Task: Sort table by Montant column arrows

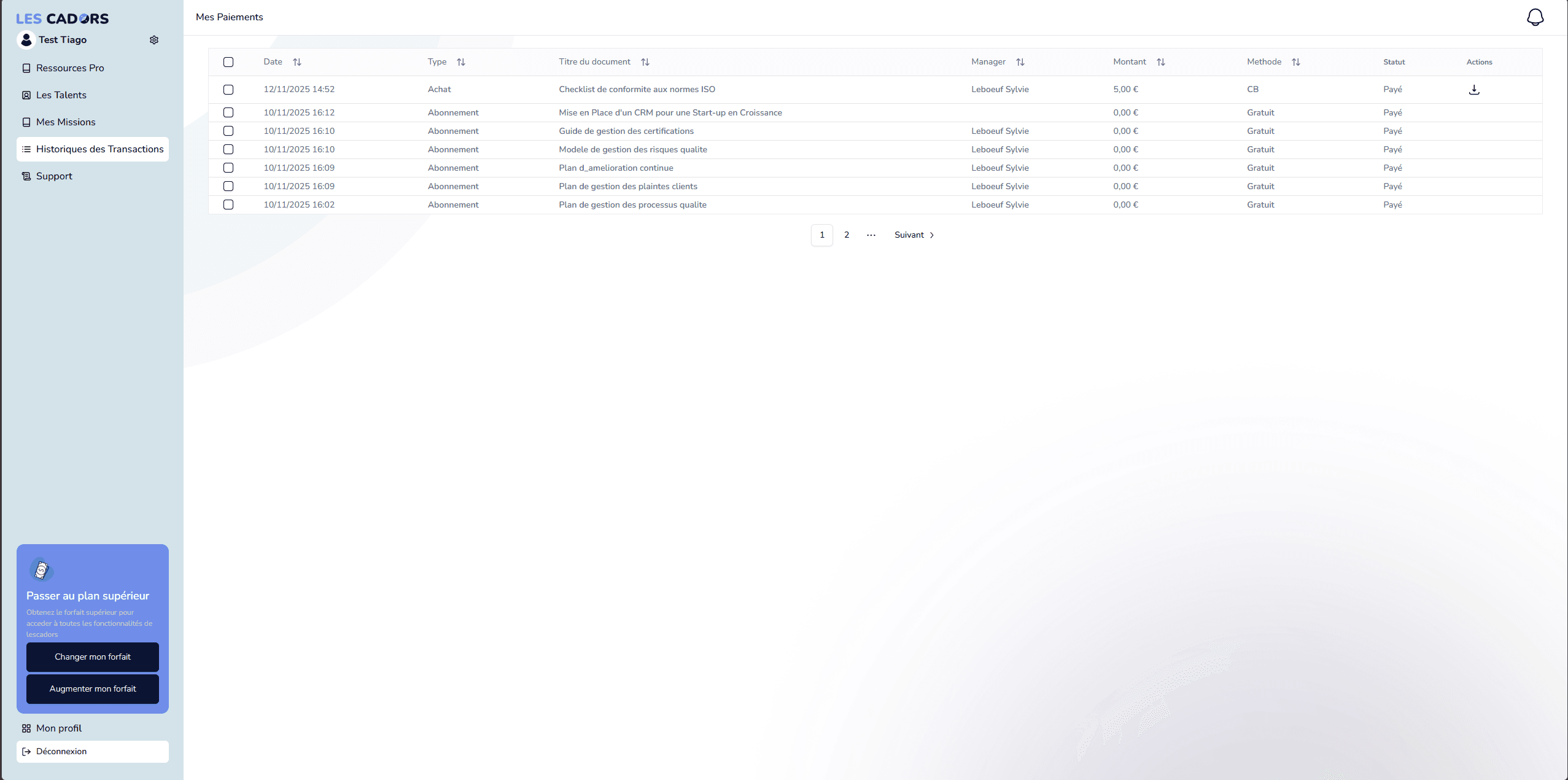Action: pyautogui.click(x=1161, y=62)
